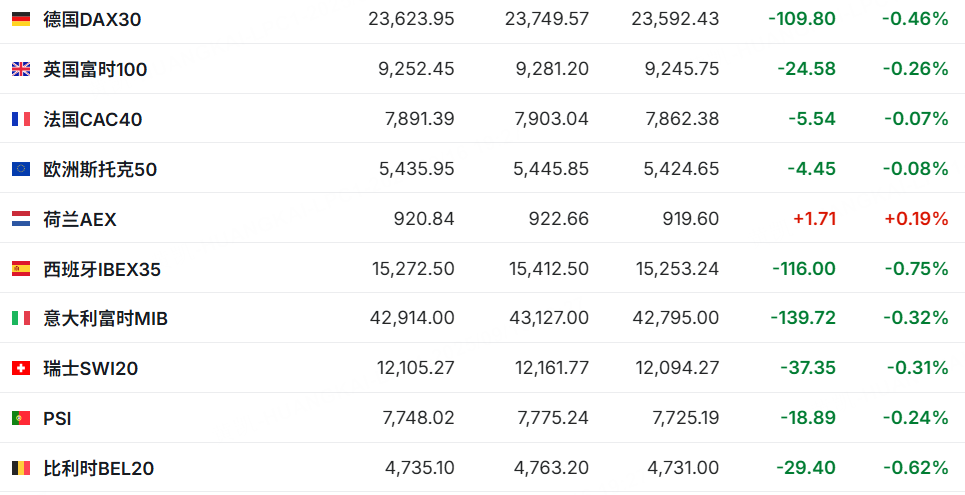965x495 pixels.
Task: Open the 法国CAC40 index page
Action: (93, 119)
